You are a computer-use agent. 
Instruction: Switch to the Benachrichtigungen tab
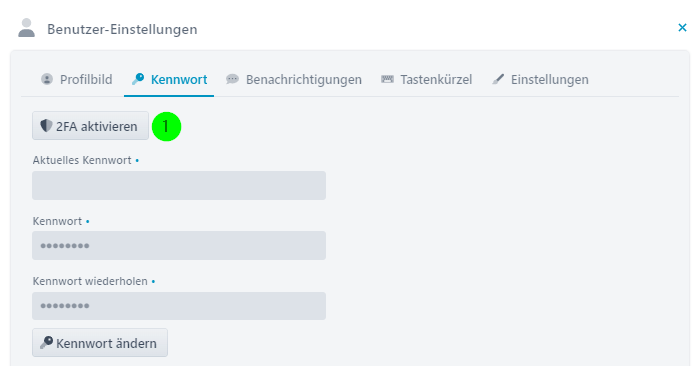(x=294, y=79)
